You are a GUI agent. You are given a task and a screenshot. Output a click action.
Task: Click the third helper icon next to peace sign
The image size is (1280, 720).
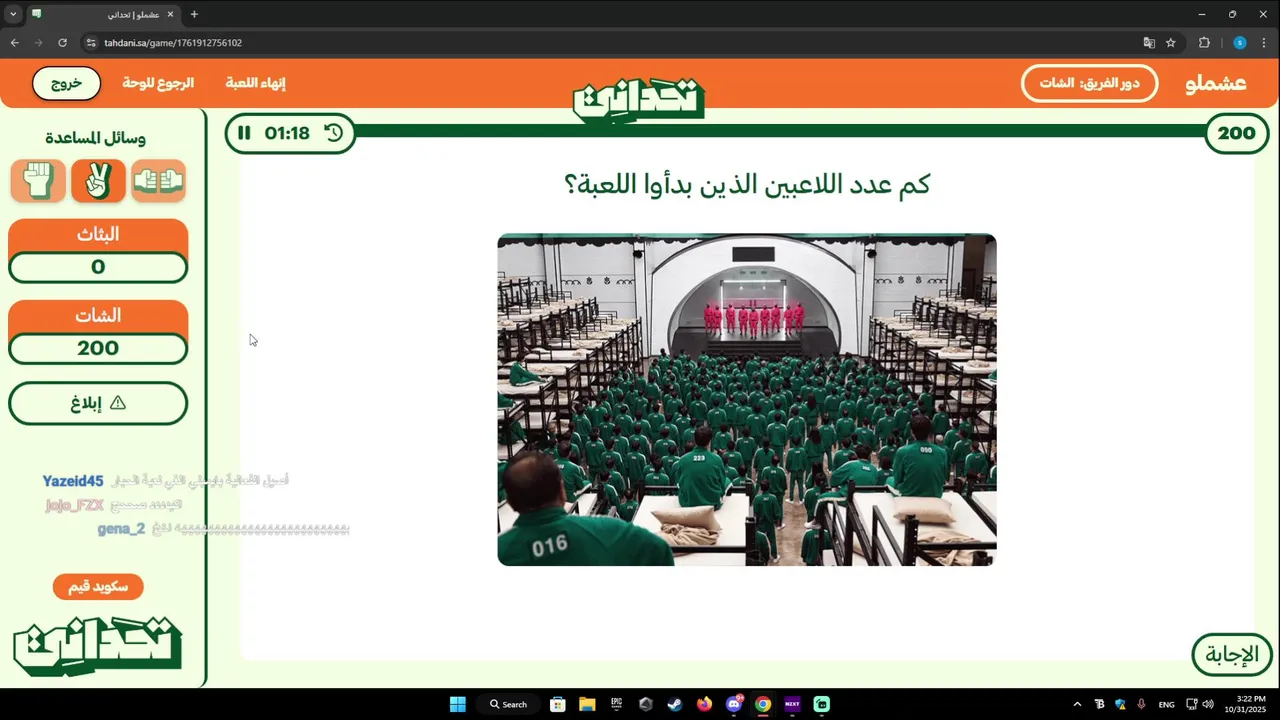click(x=158, y=181)
